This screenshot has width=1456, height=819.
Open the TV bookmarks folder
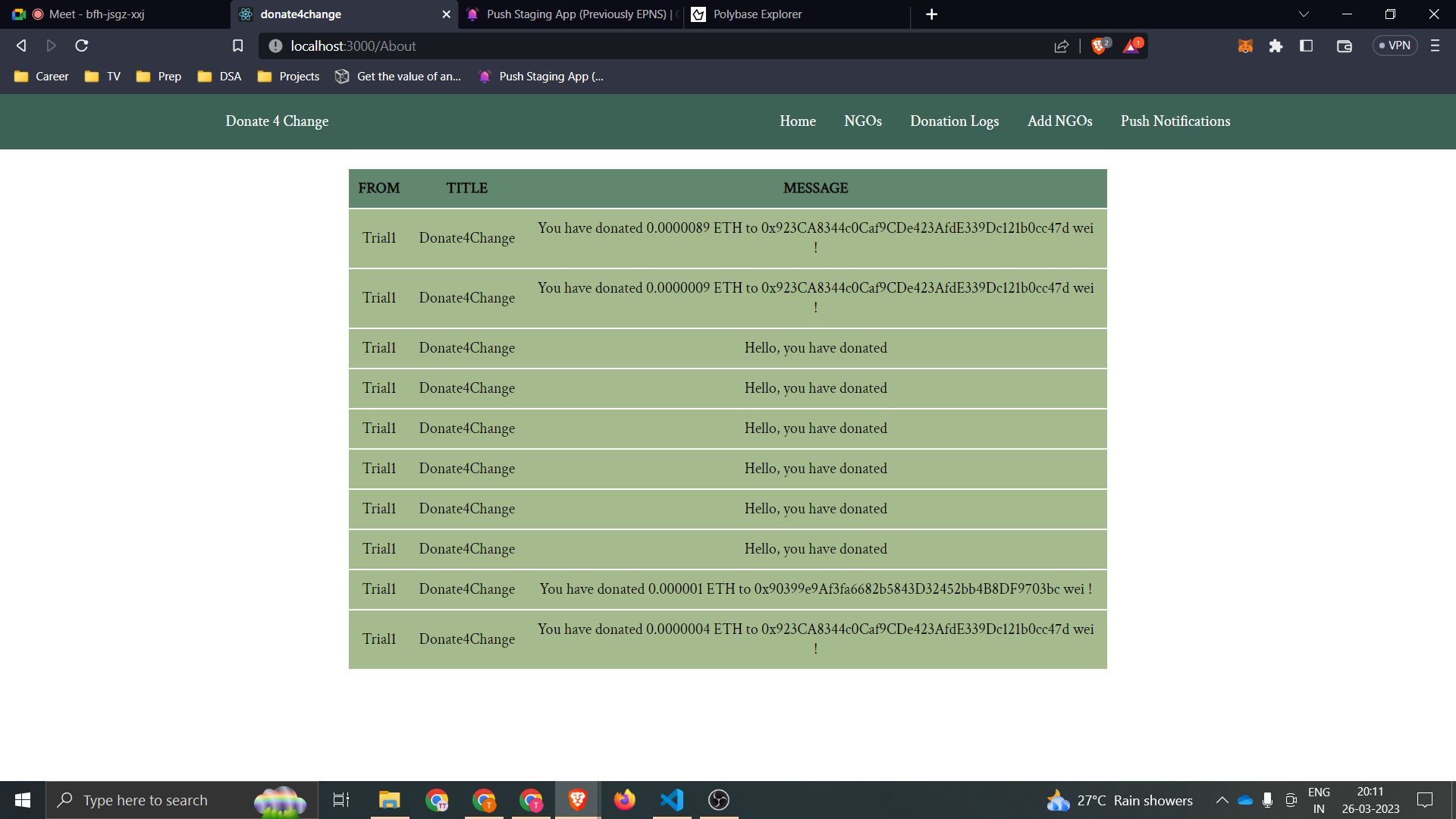pyautogui.click(x=103, y=77)
